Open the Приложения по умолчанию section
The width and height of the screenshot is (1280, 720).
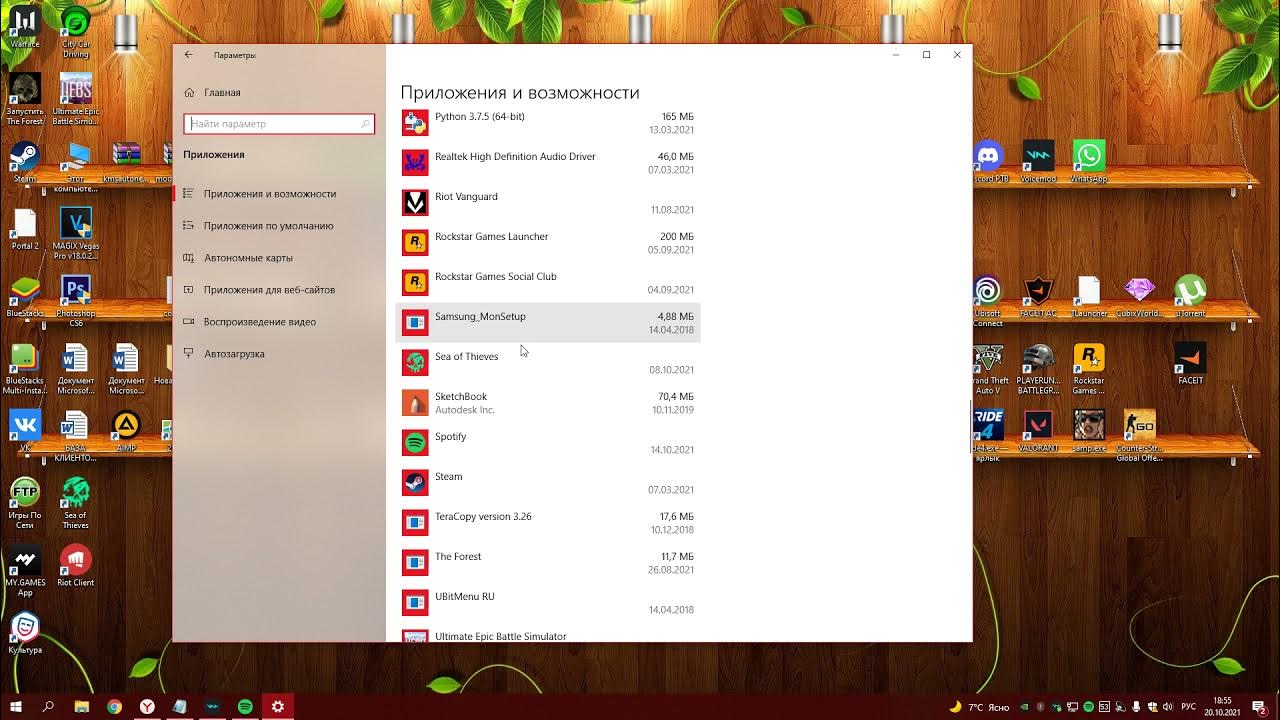click(x=279, y=226)
